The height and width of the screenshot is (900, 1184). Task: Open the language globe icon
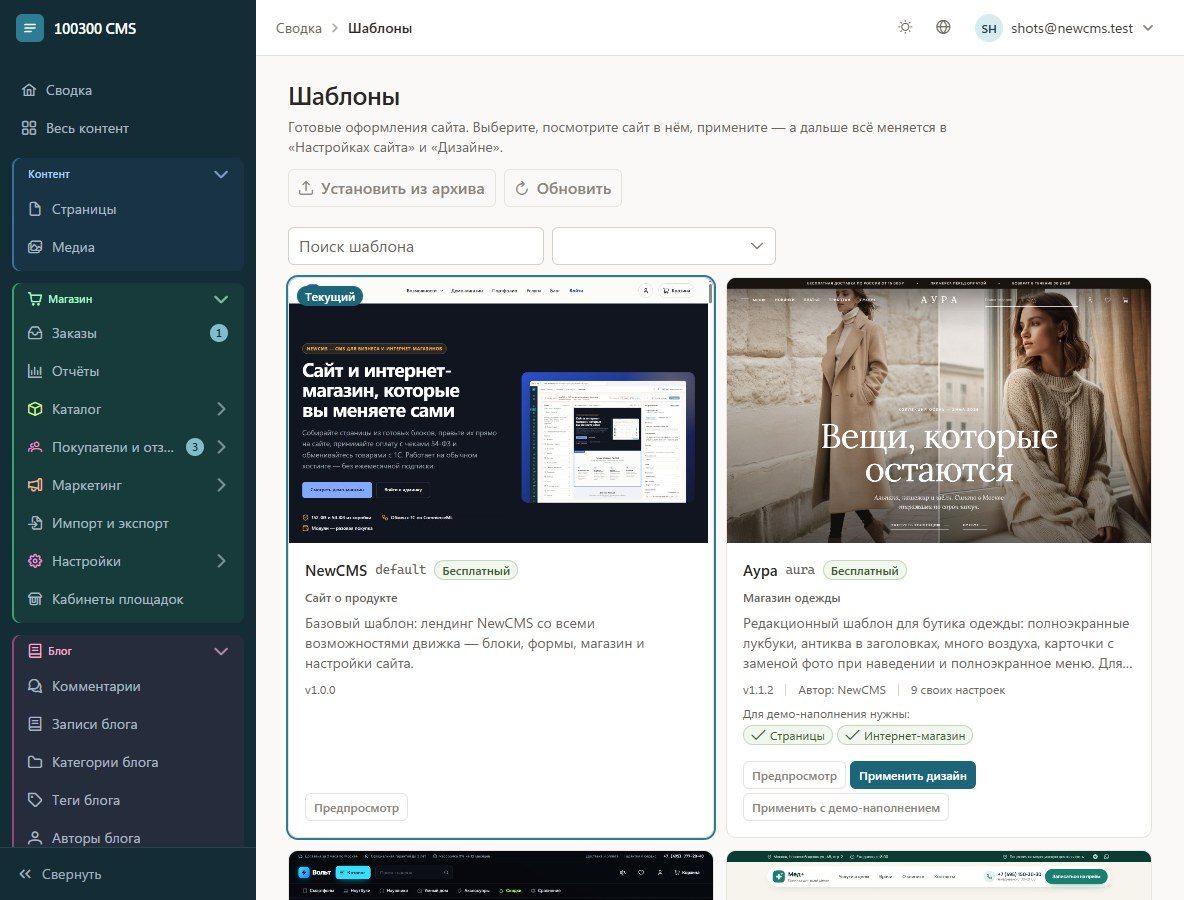point(942,27)
